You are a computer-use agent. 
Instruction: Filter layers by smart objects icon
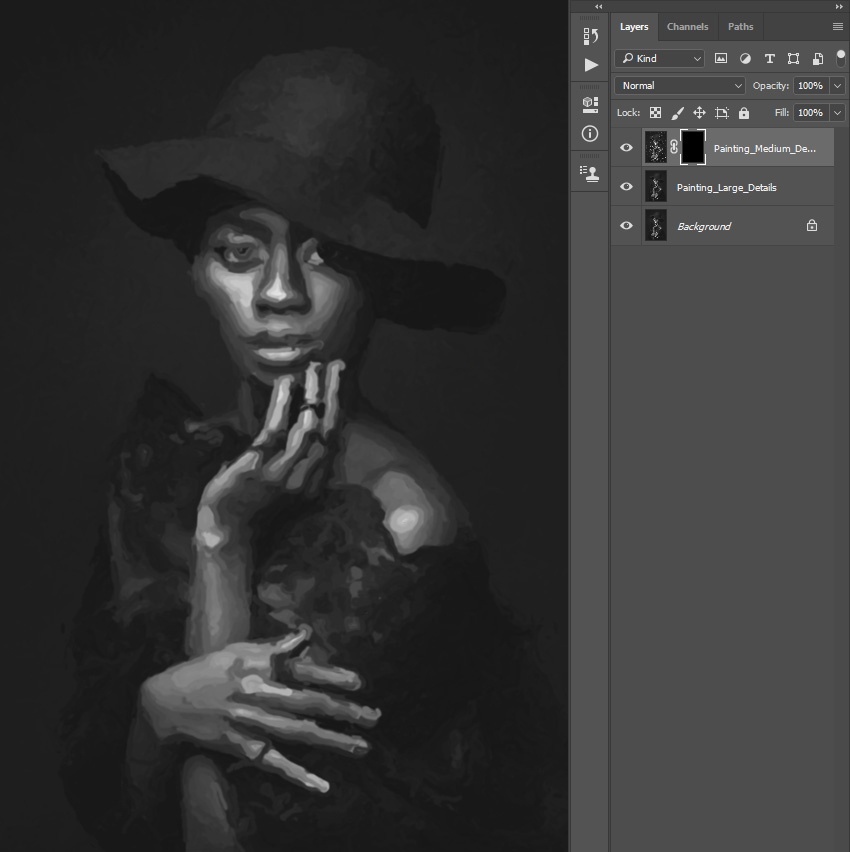click(817, 59)
